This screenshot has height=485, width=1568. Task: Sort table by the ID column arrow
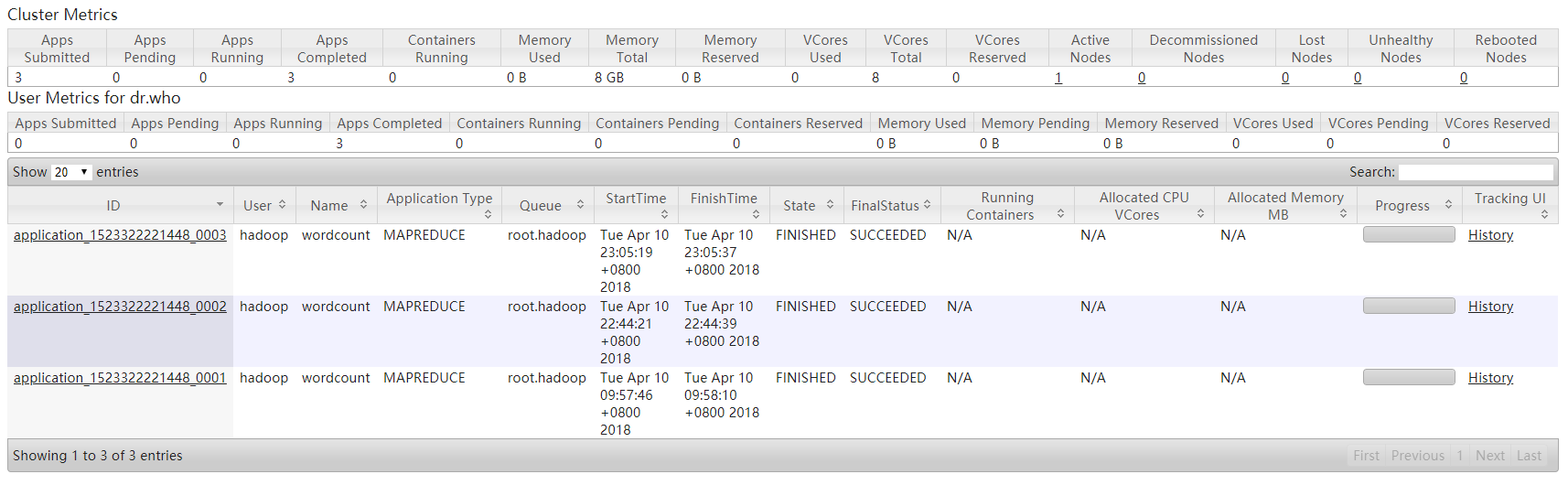(x=220, y=205)
